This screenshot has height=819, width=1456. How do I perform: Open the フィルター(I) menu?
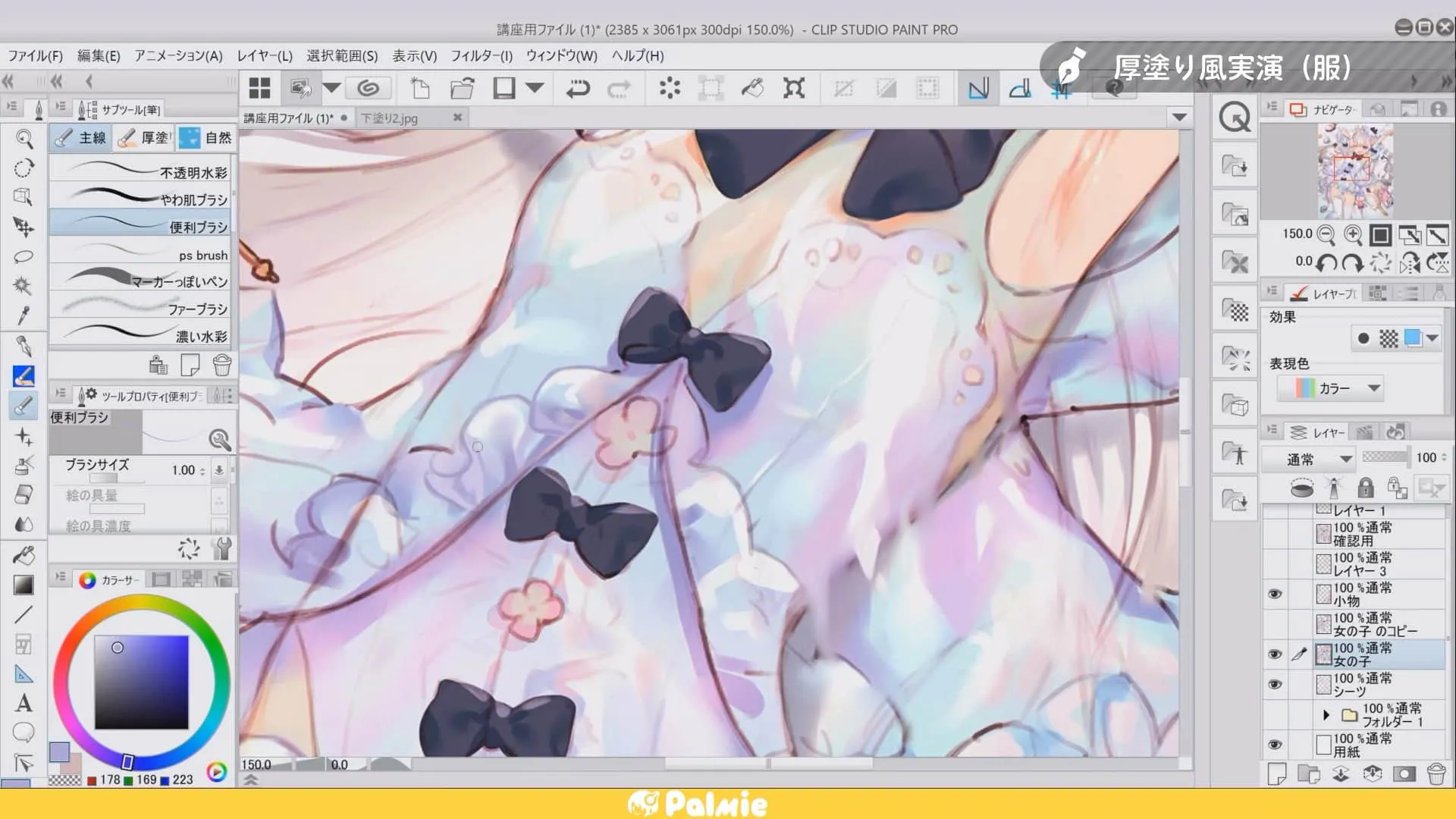click(481, 55)
